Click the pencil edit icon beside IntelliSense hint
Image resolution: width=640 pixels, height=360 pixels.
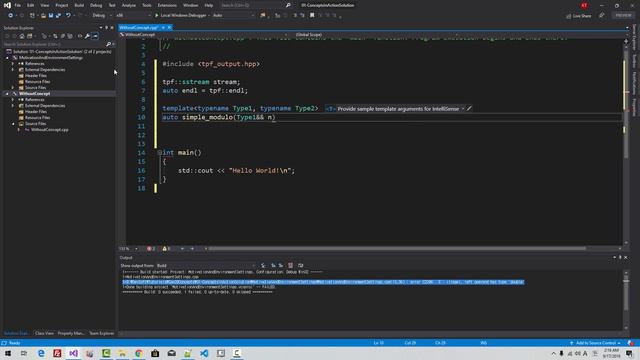tap(469, 109)
